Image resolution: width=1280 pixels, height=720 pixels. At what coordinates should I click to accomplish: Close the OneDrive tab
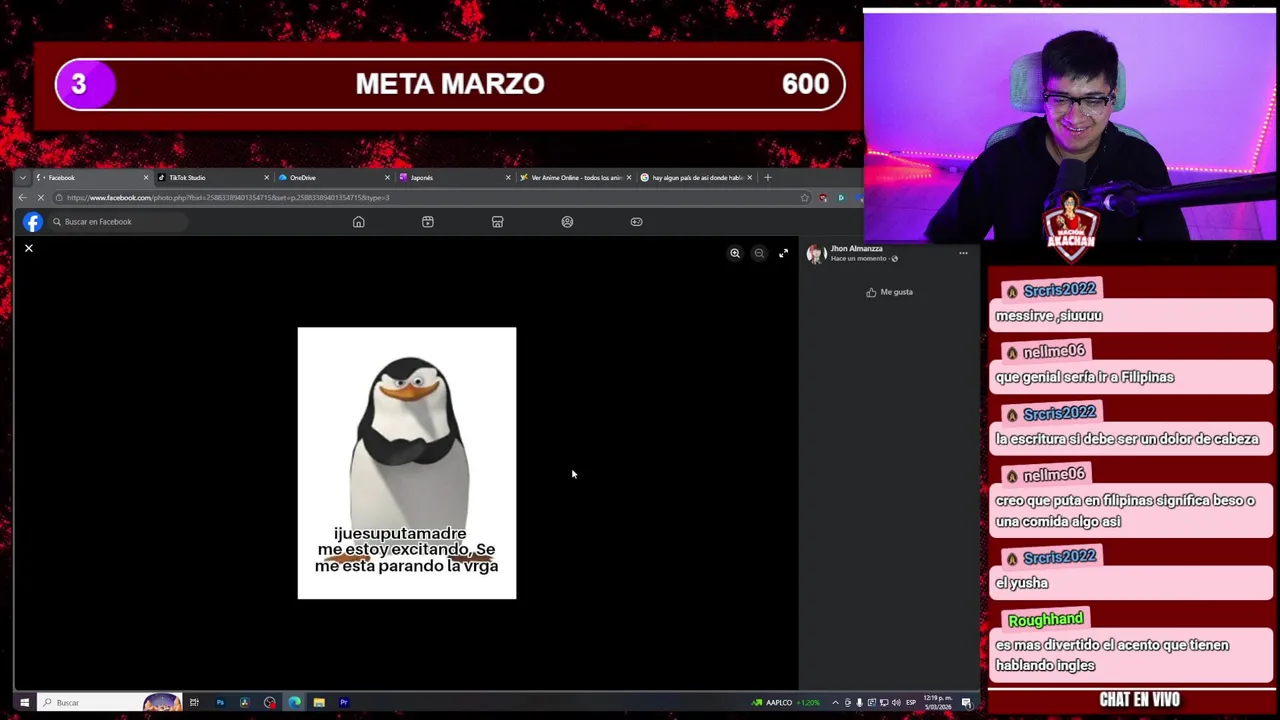387,178
